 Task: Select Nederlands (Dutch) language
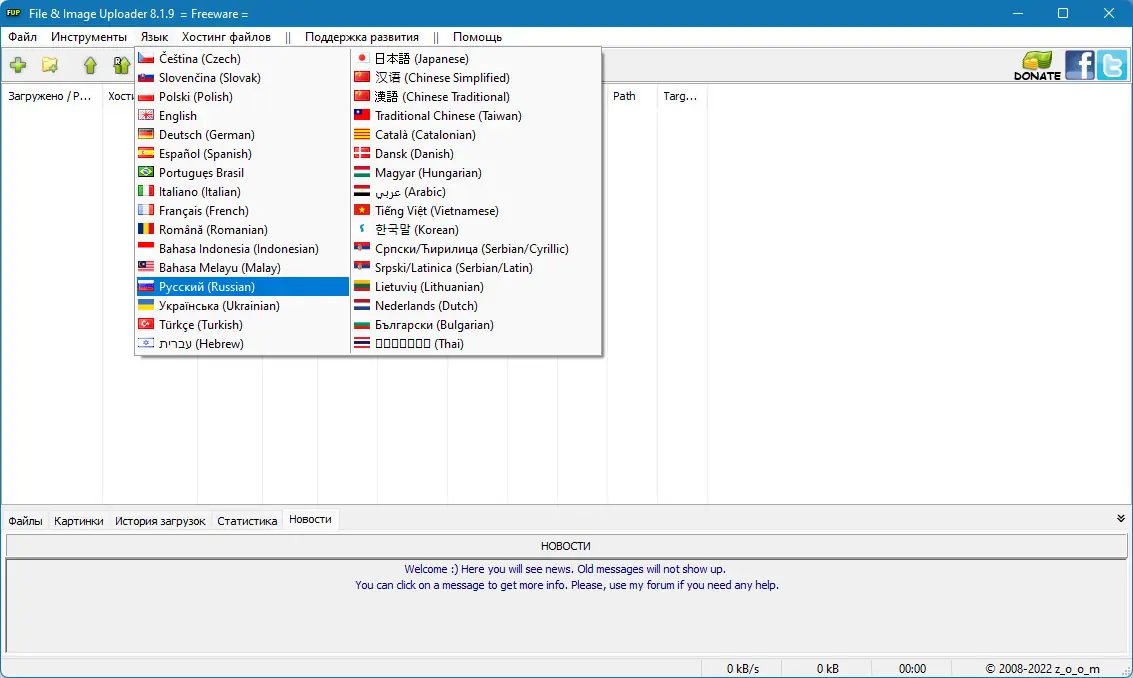coord(476,306)
